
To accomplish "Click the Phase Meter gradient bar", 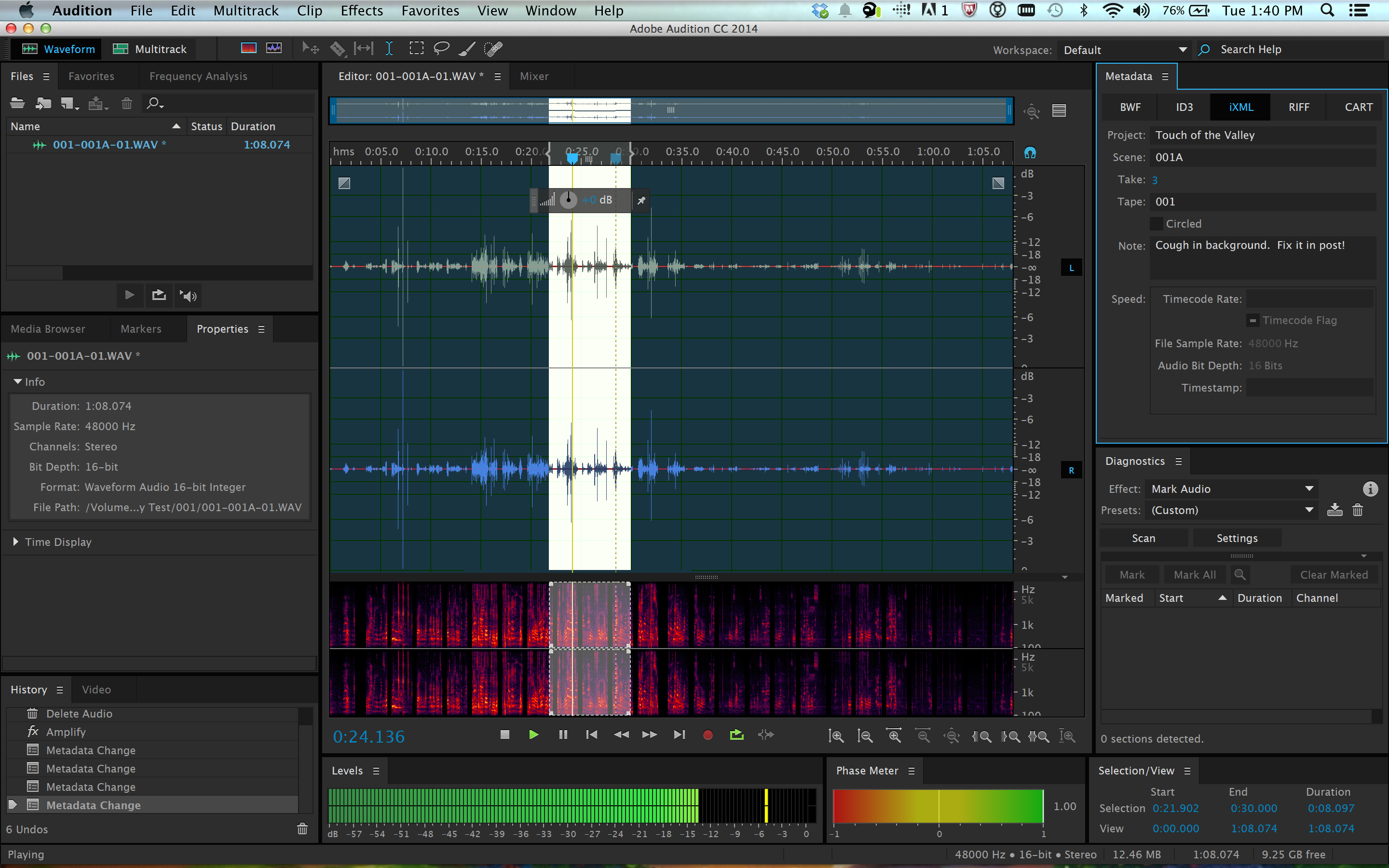I will coord(938,806).
